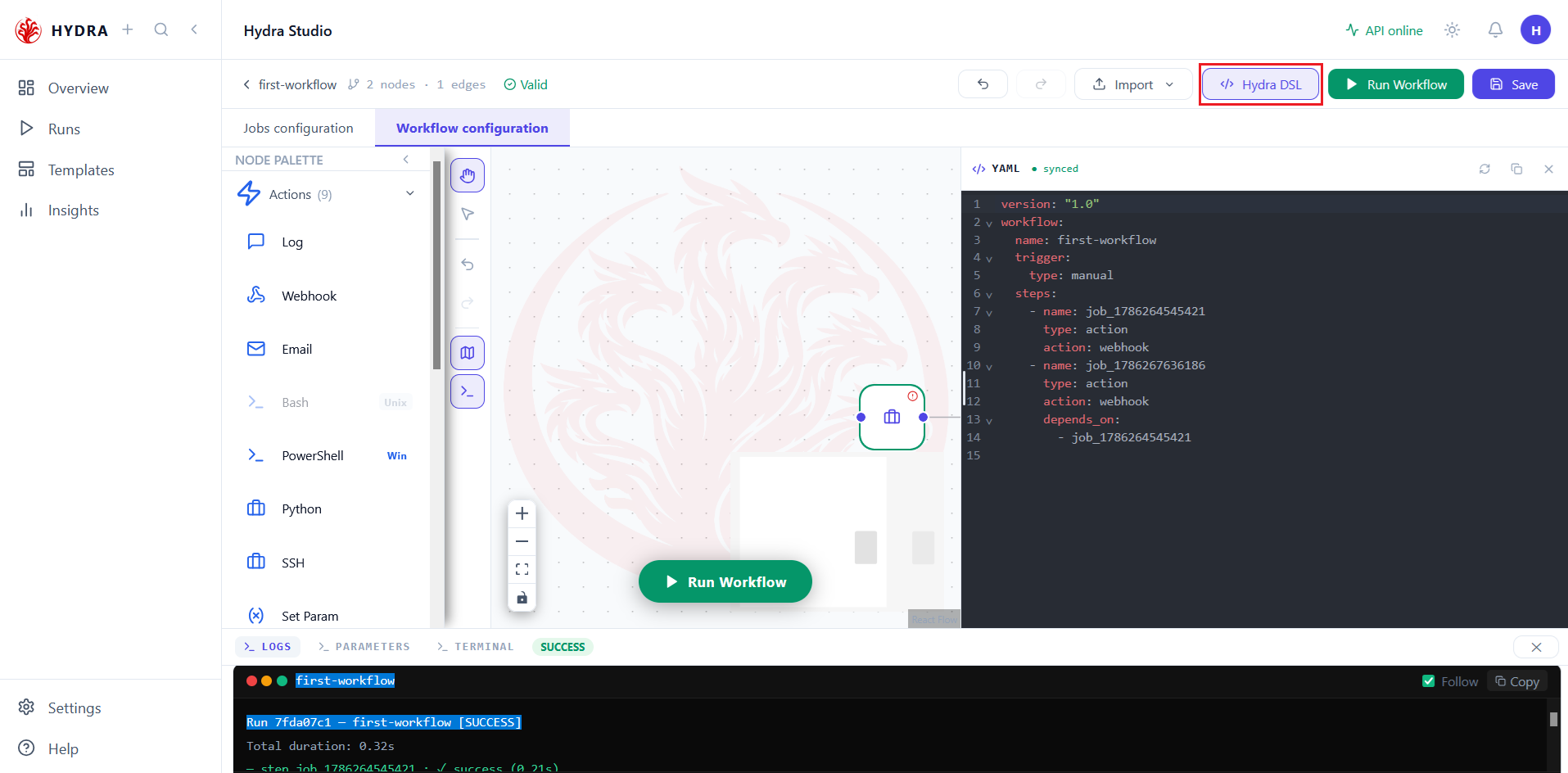Screen dimensions: 1568x773
Task: Click the Valid status indicator
Action: pyautogui.click(x=526, y=84)
